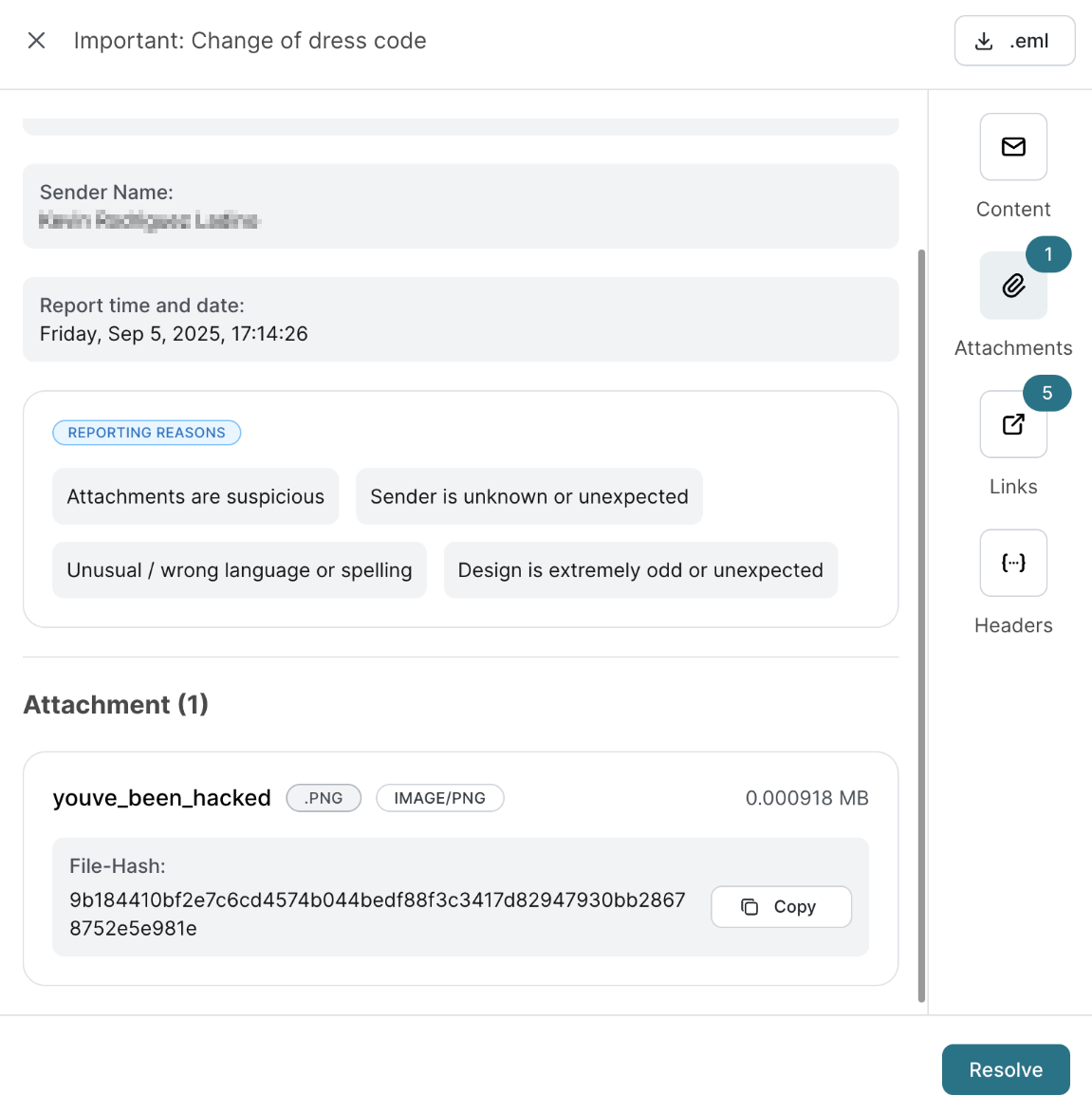Select the Attachments paperclip icon

pyautogui.click(x=1013, y=286)
